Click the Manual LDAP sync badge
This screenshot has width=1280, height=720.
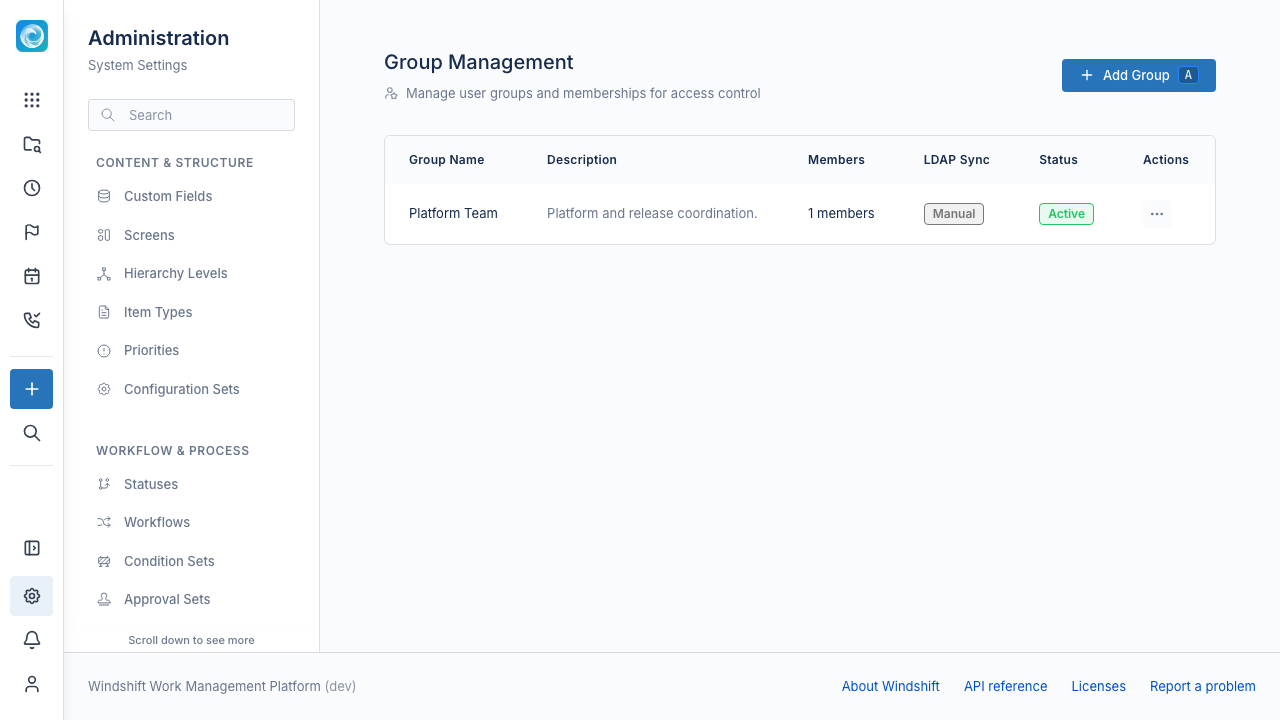point(954,214)
